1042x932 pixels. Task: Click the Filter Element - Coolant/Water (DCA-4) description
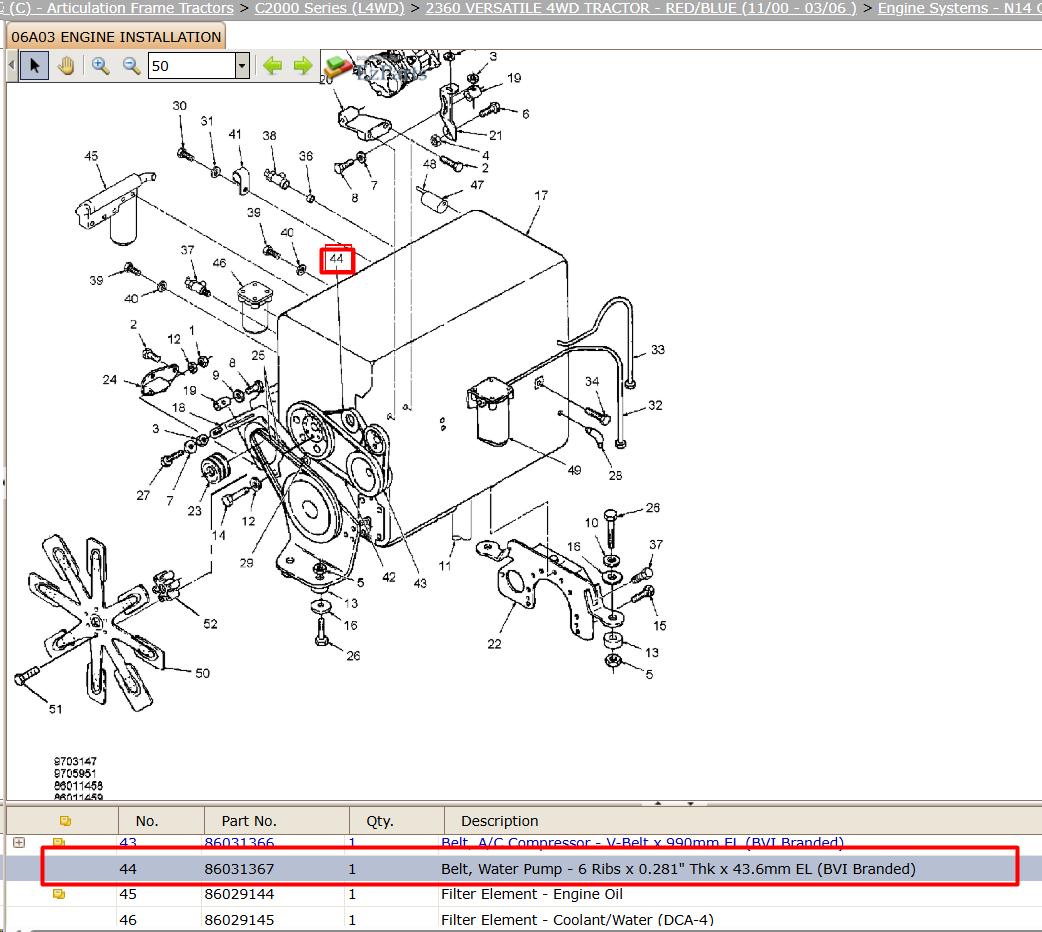(x=577, y=920)
